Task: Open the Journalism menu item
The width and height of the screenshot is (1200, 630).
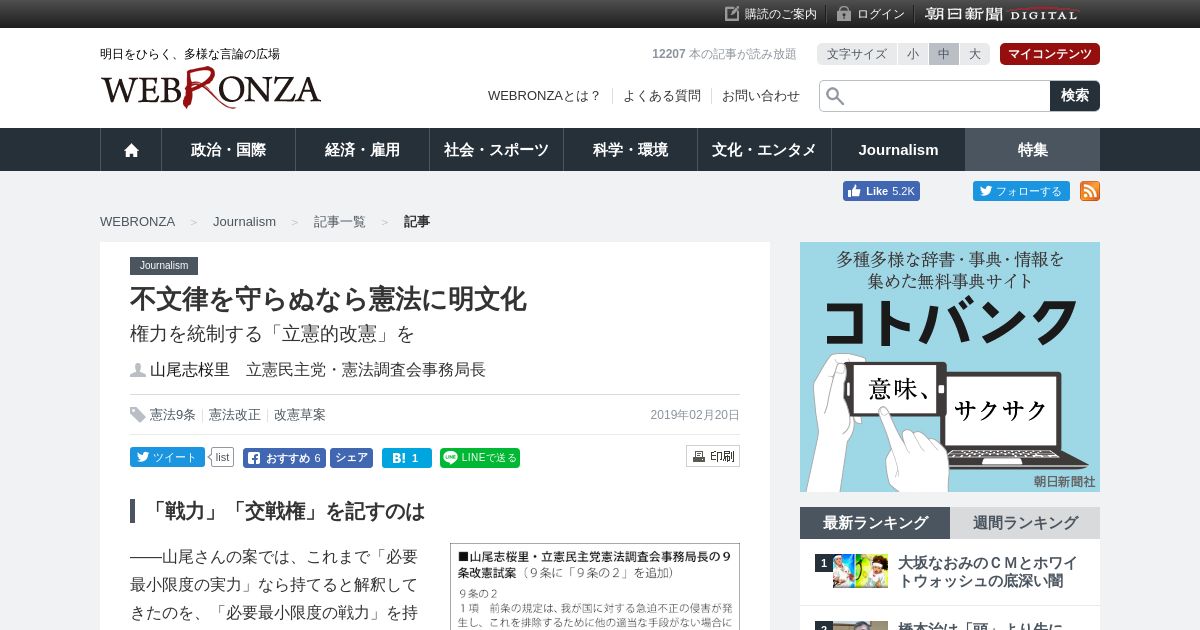Action: pos(898,150)
